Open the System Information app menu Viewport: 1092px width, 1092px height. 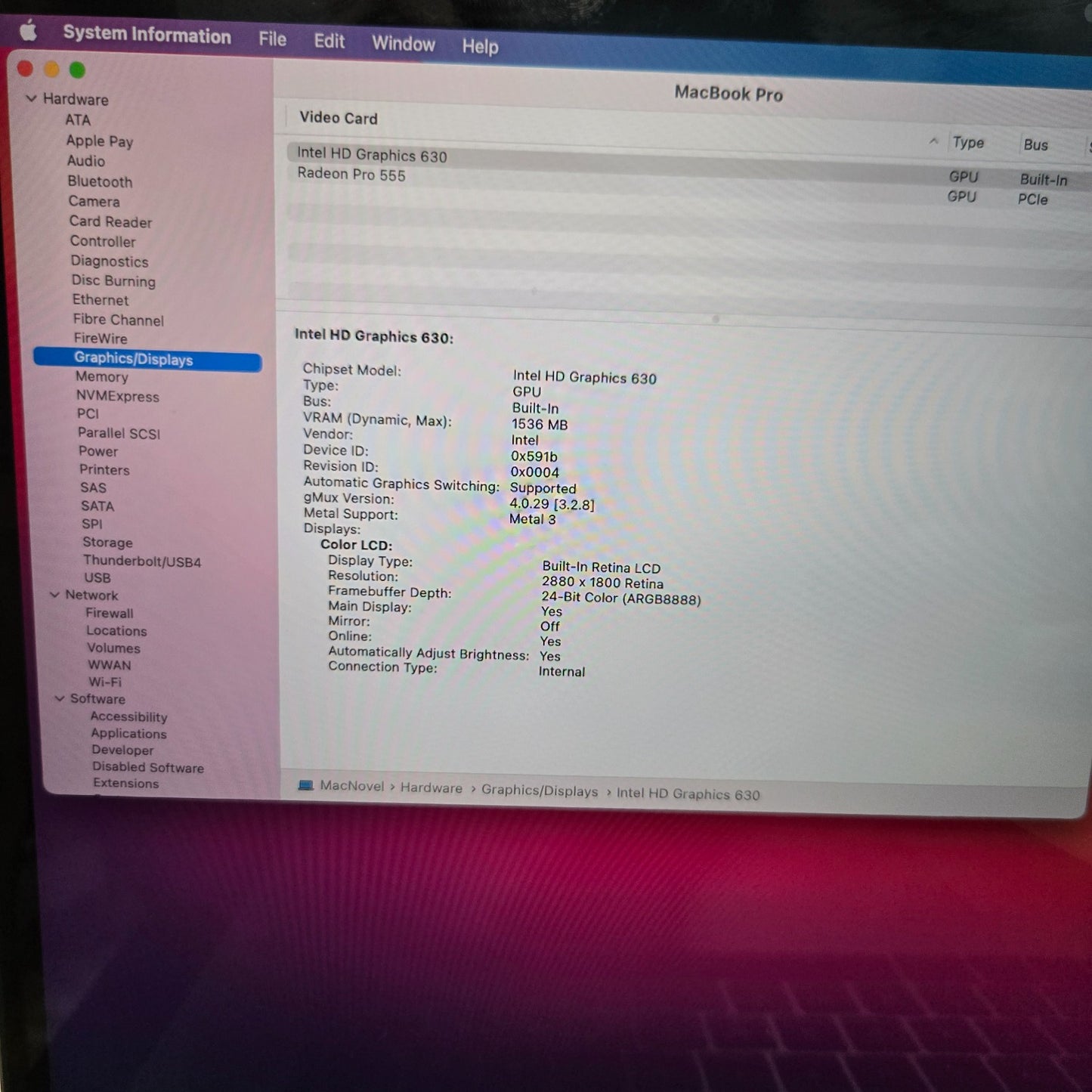(x=147, y=34)
